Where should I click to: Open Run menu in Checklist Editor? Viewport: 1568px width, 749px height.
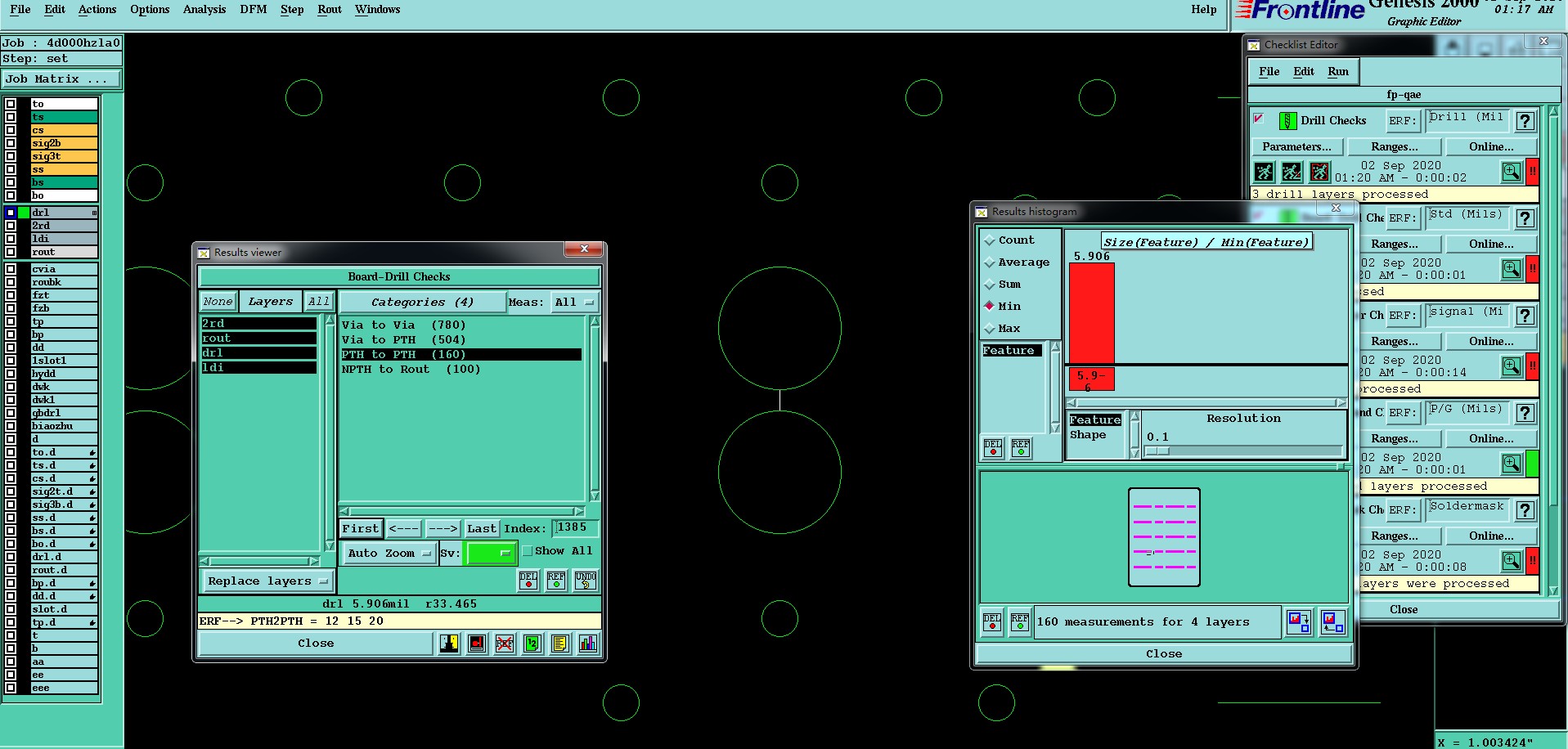click(1338, 72)
